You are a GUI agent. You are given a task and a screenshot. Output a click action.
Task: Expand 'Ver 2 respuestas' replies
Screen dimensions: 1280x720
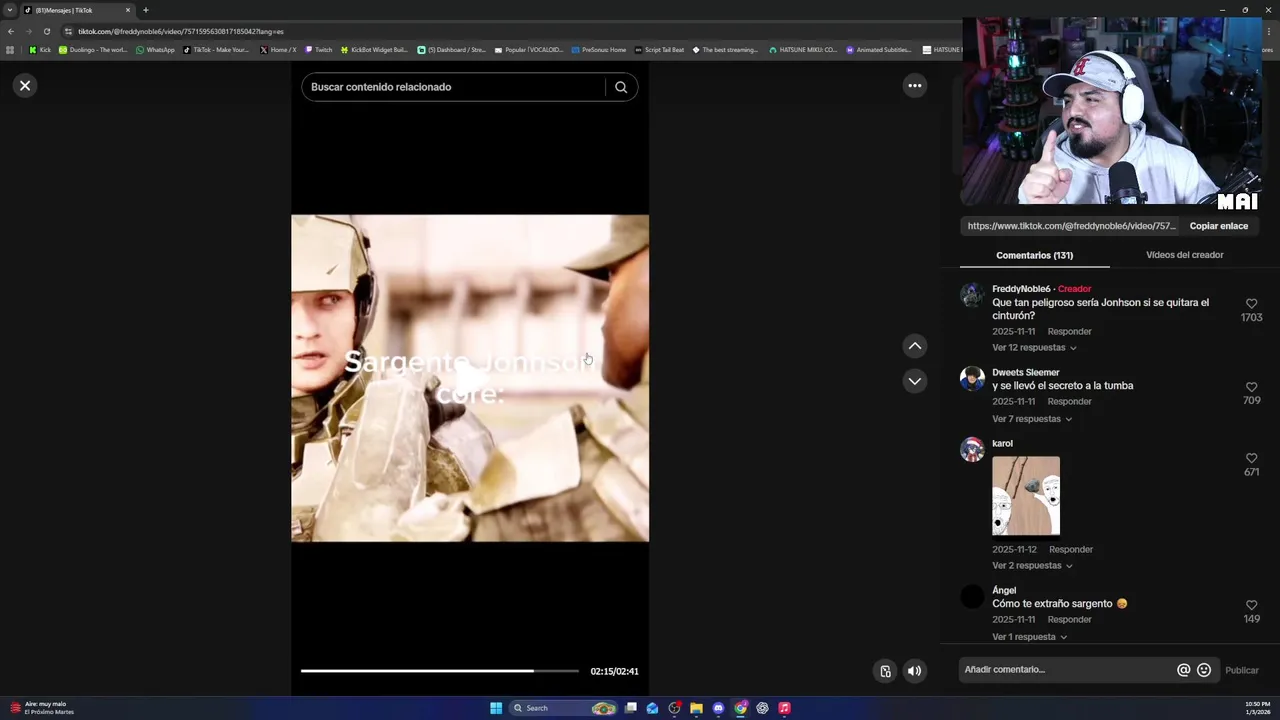pos(1032,566)
